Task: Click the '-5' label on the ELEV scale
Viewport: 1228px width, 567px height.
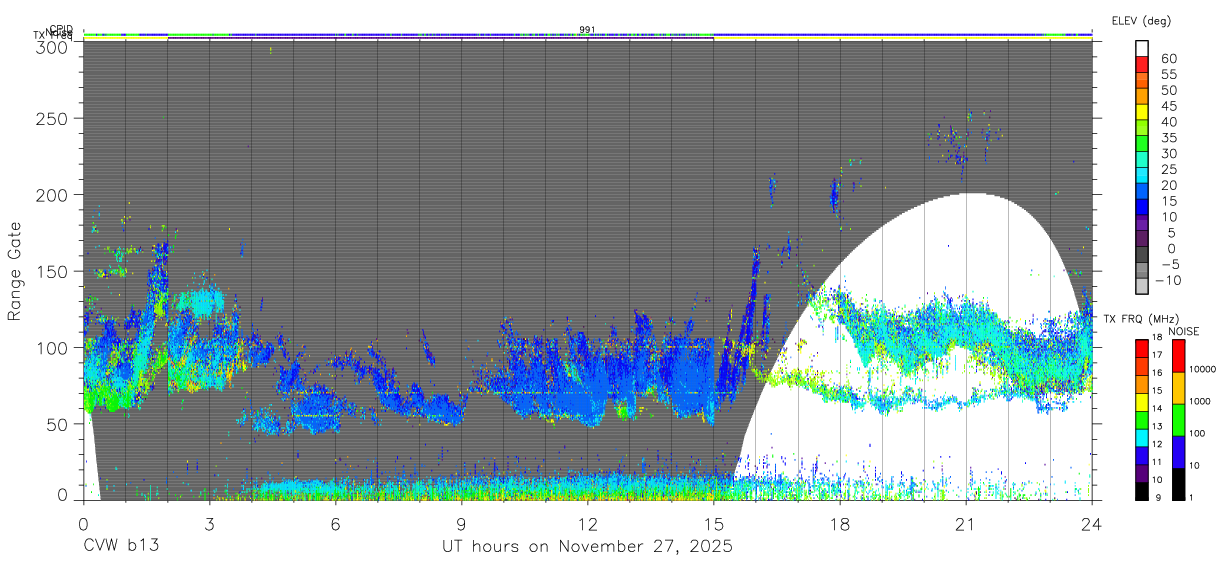Action: click(1169, 264)
